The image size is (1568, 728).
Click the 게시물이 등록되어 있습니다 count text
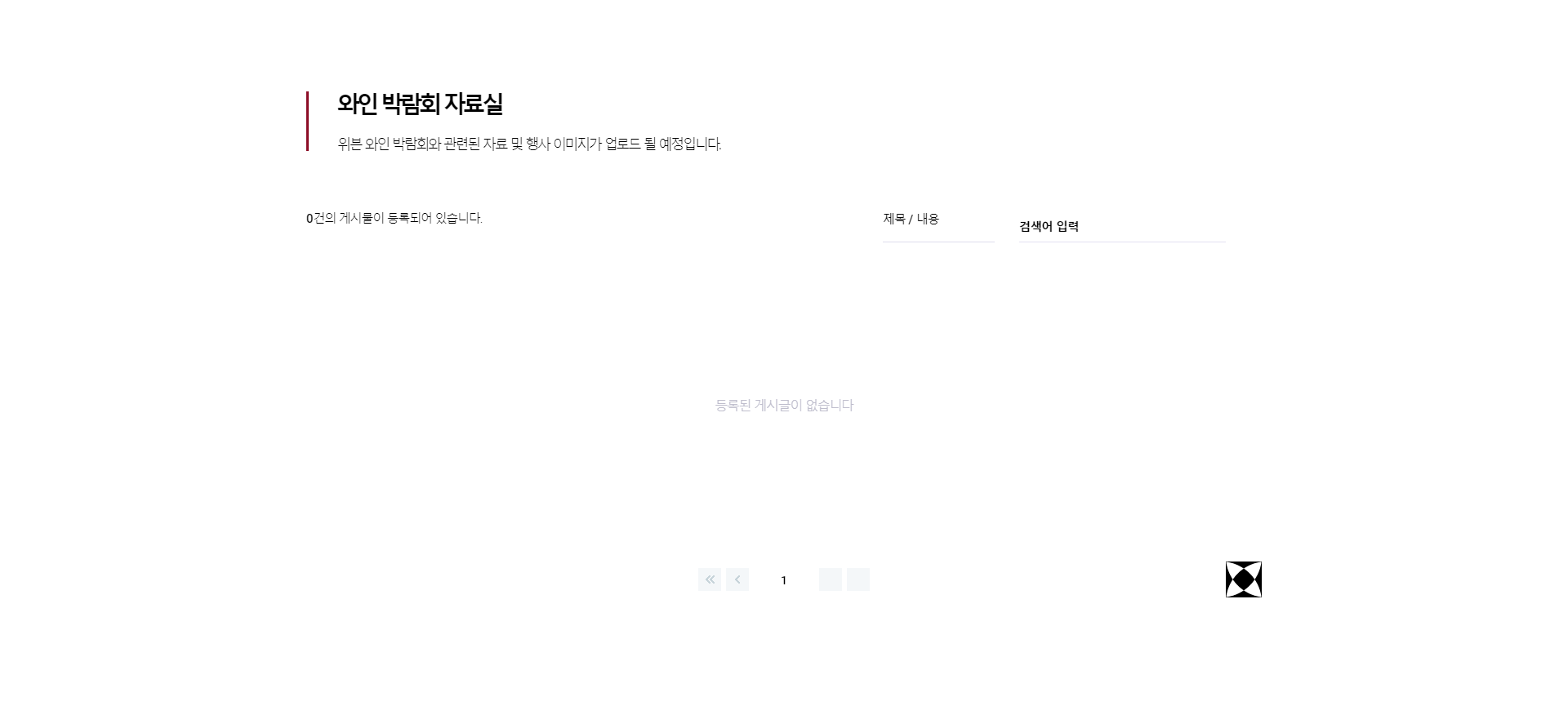(399, 218)
